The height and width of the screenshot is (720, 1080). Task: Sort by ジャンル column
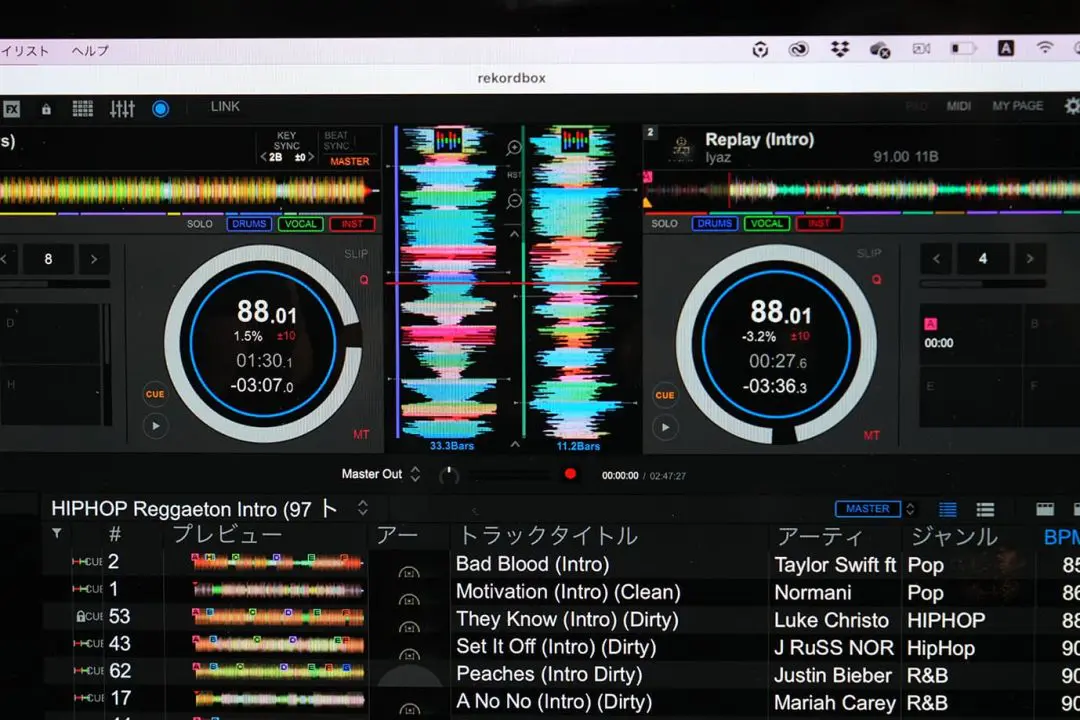[x=954, y=537]
